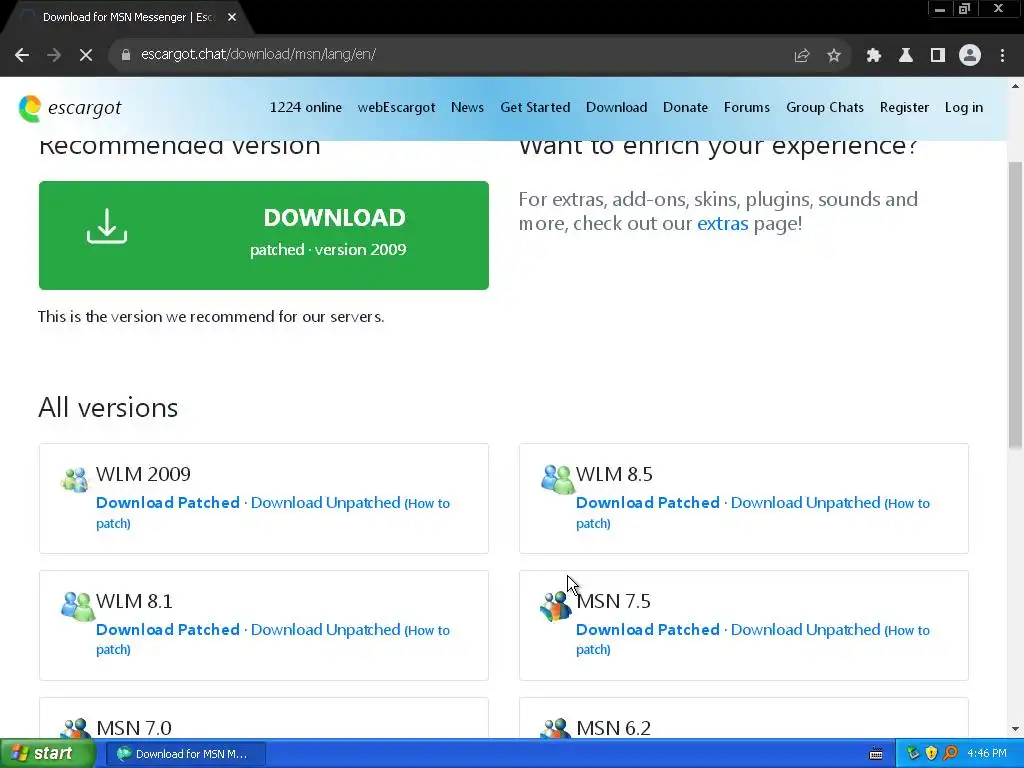Stop loading the page
The image size is (1024, 768).
click(x=86, y=55)
